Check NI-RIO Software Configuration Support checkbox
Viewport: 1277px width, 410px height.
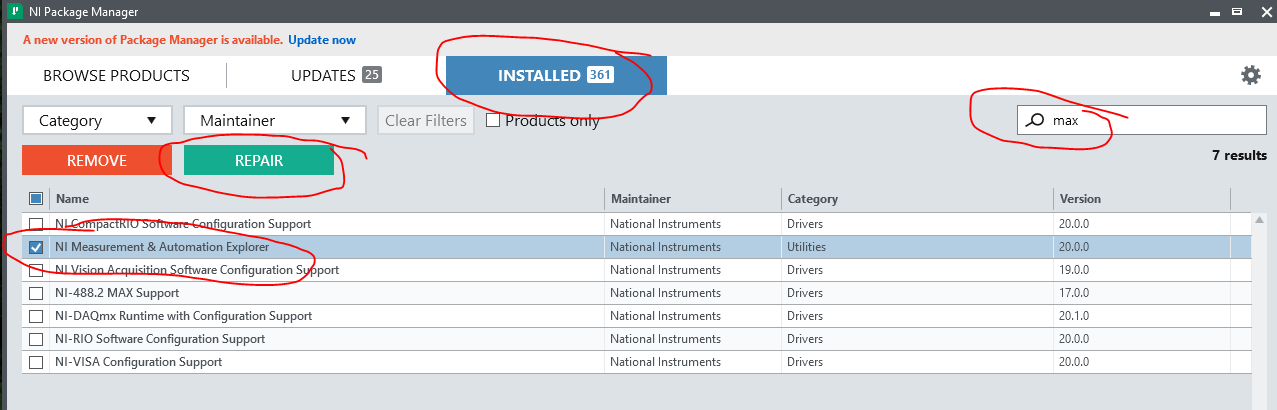click(x=36, y=339)
